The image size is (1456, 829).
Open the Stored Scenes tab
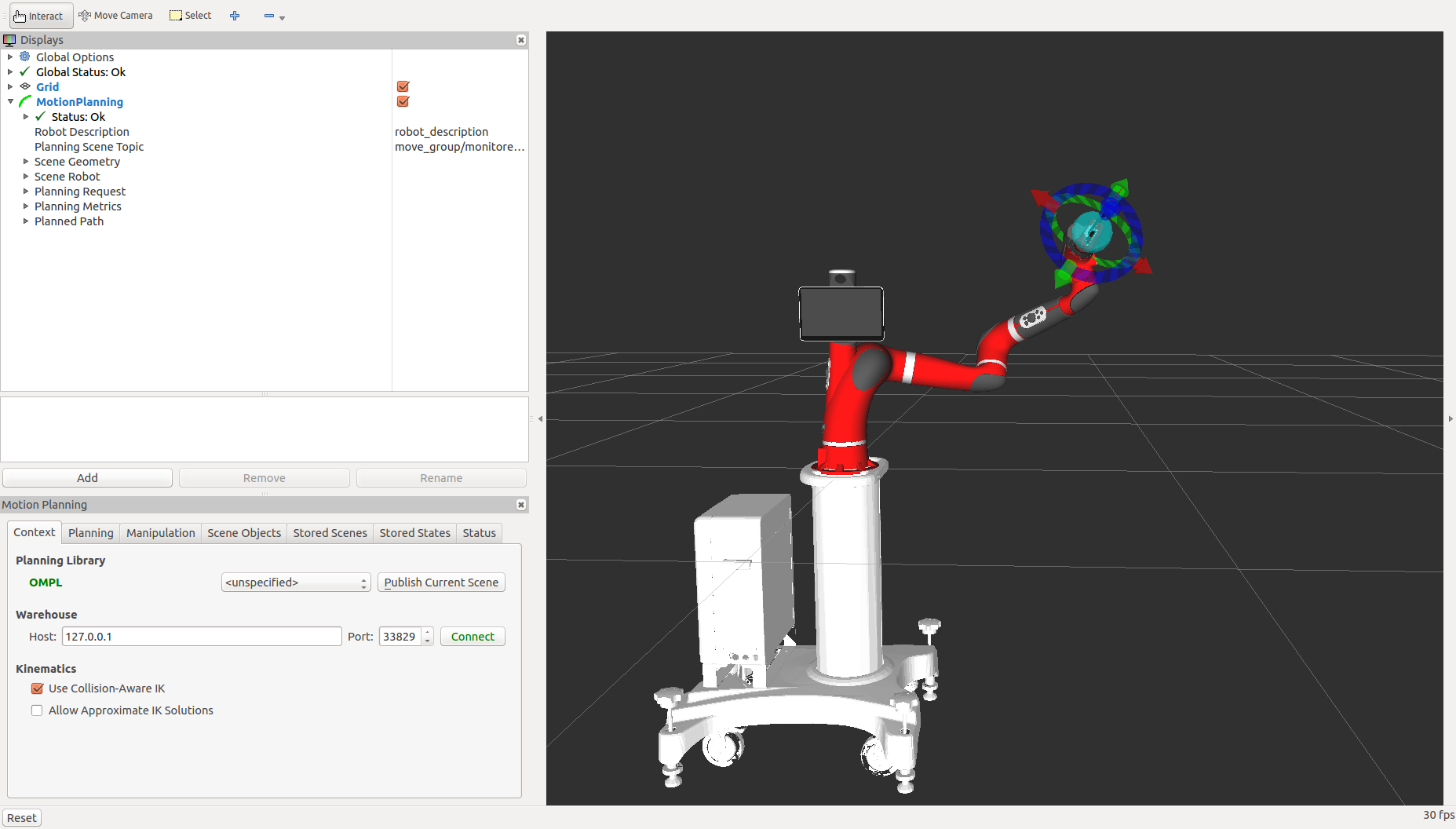pos(330,533)
